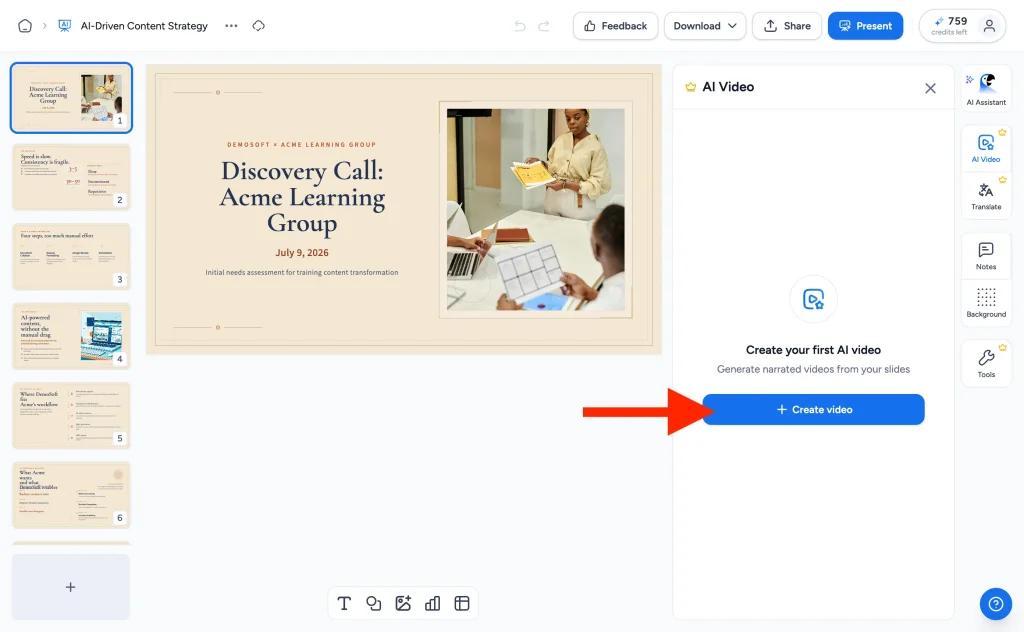The image size is (1024, 632).
Task: Start the presentation with Present
Action: [865, 26]
